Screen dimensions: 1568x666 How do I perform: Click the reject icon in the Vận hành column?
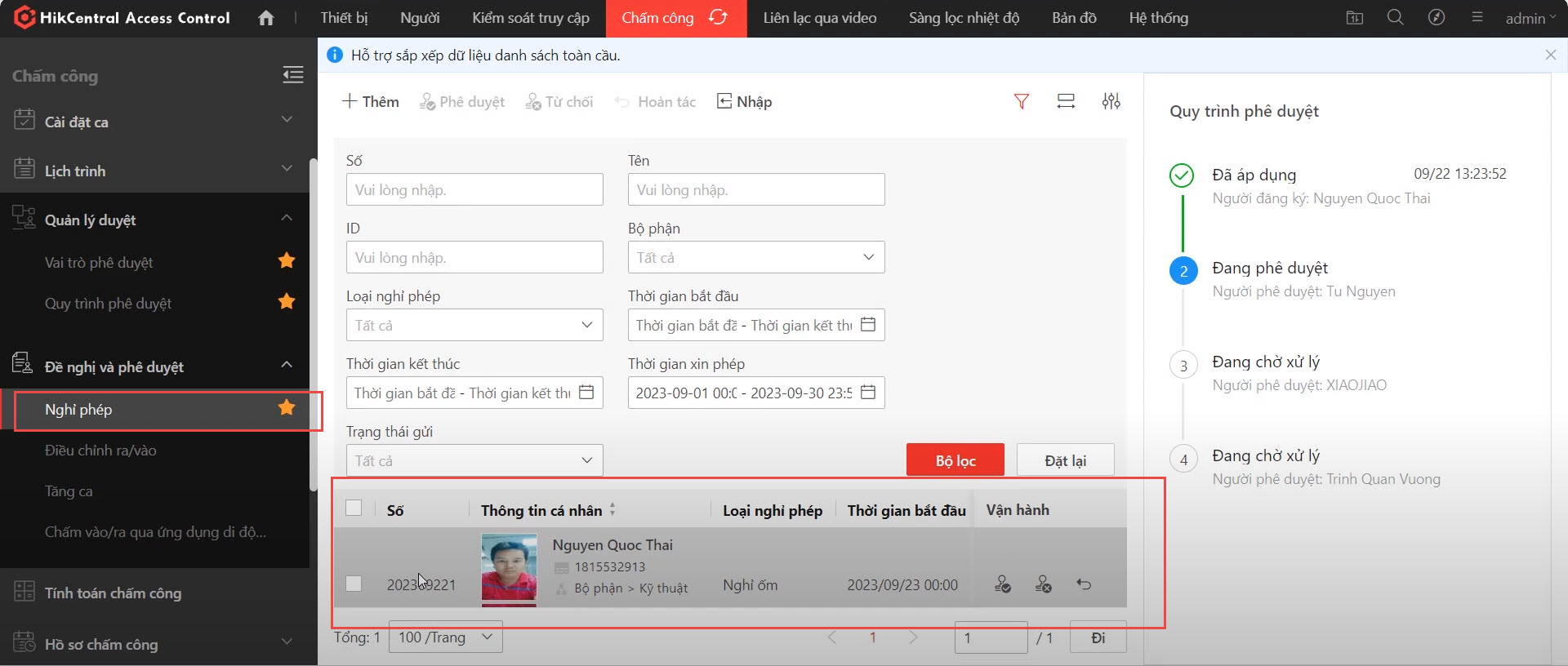pos(1043,584)
